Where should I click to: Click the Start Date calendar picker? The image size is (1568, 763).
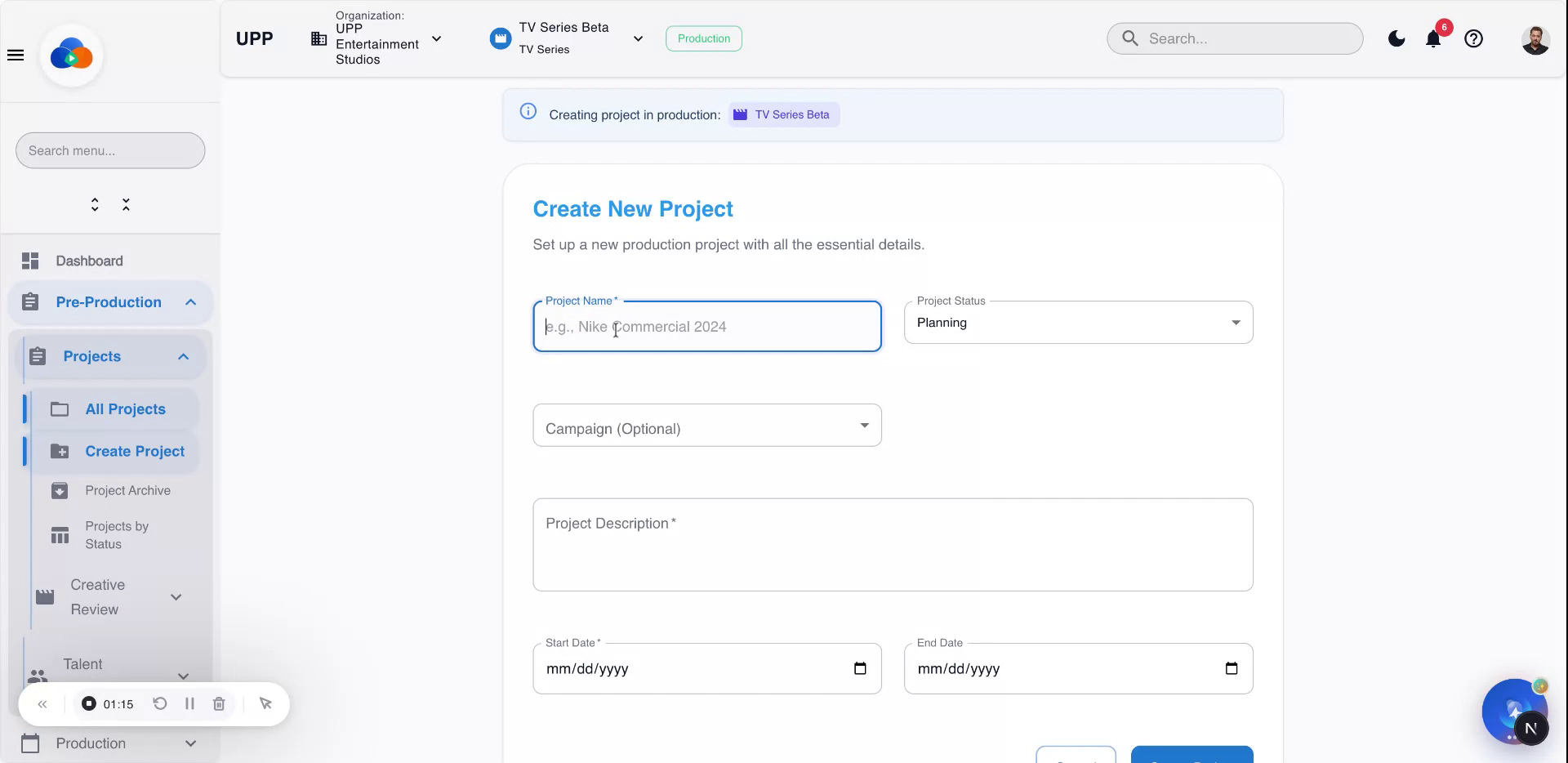pos(860,668)
